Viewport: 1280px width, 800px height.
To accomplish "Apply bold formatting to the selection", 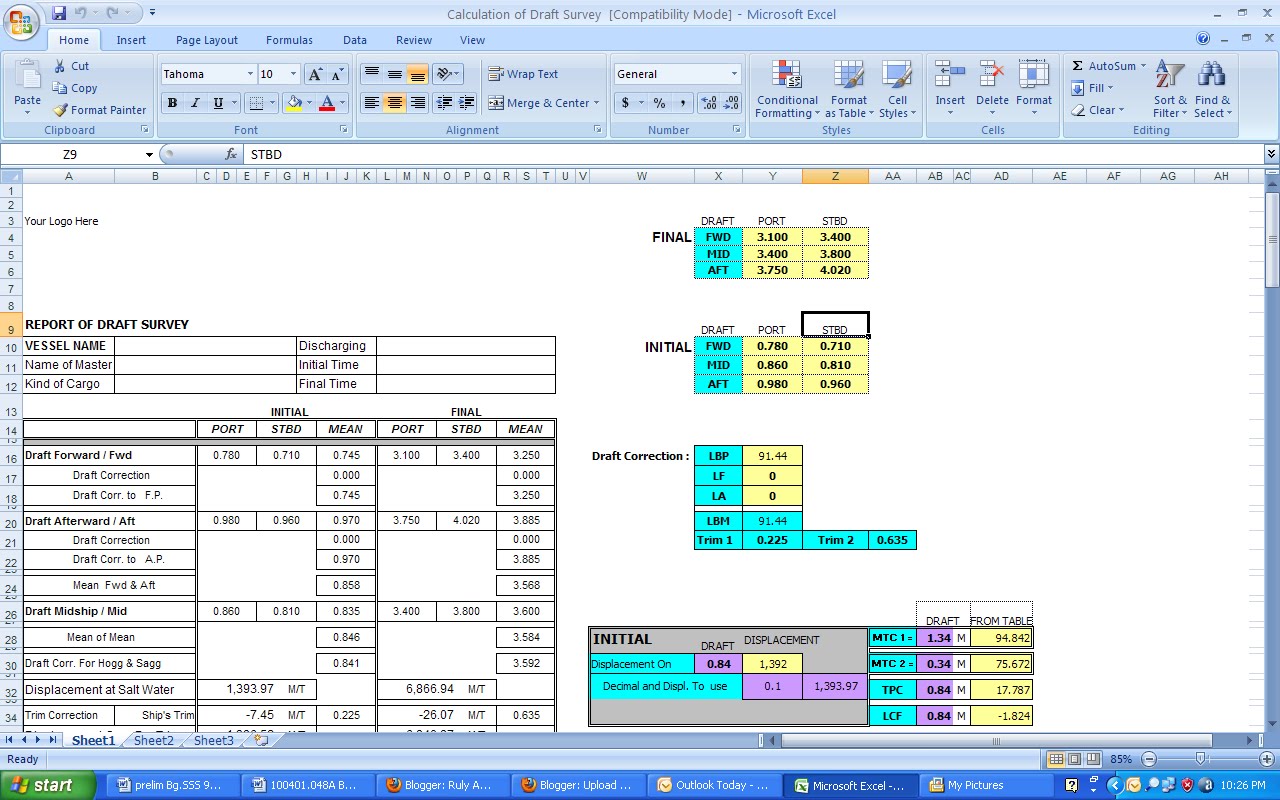I will 171,103.
